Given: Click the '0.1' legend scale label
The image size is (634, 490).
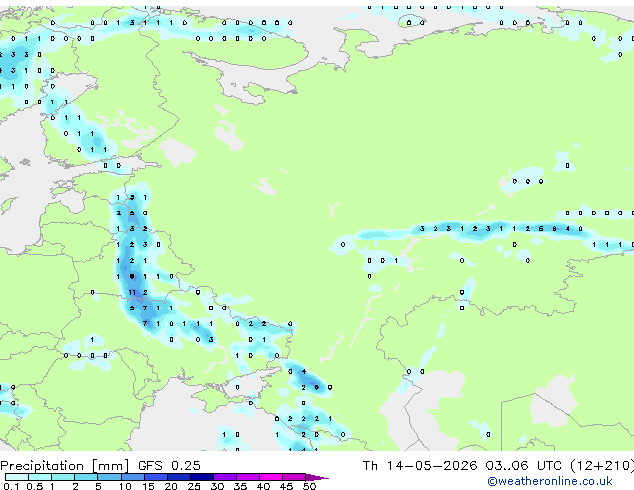Looking at the screenshot, I should coord(11,486).
